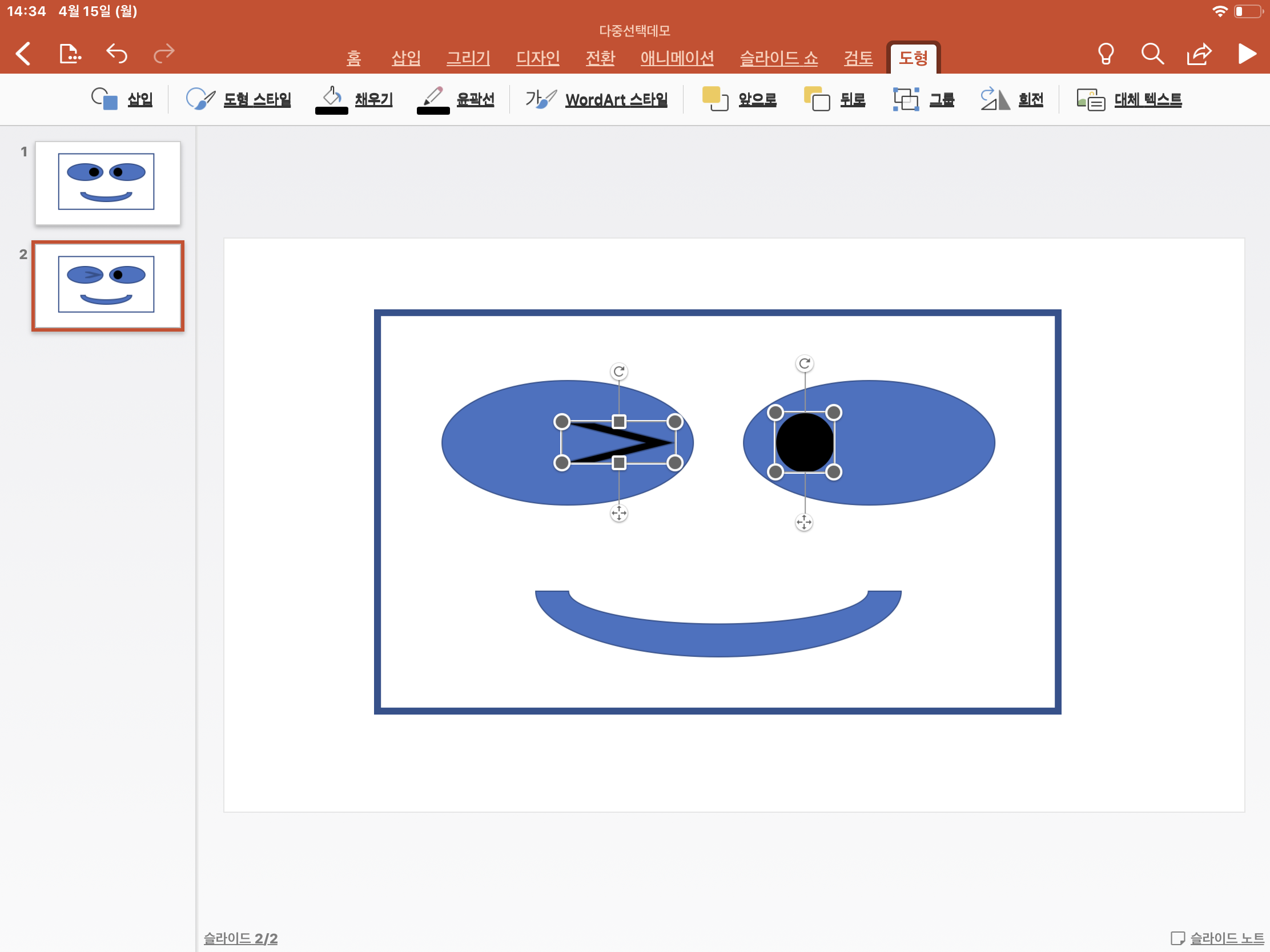Open the file options icon
1270x952 pixels.
click(x=70, y=54)
